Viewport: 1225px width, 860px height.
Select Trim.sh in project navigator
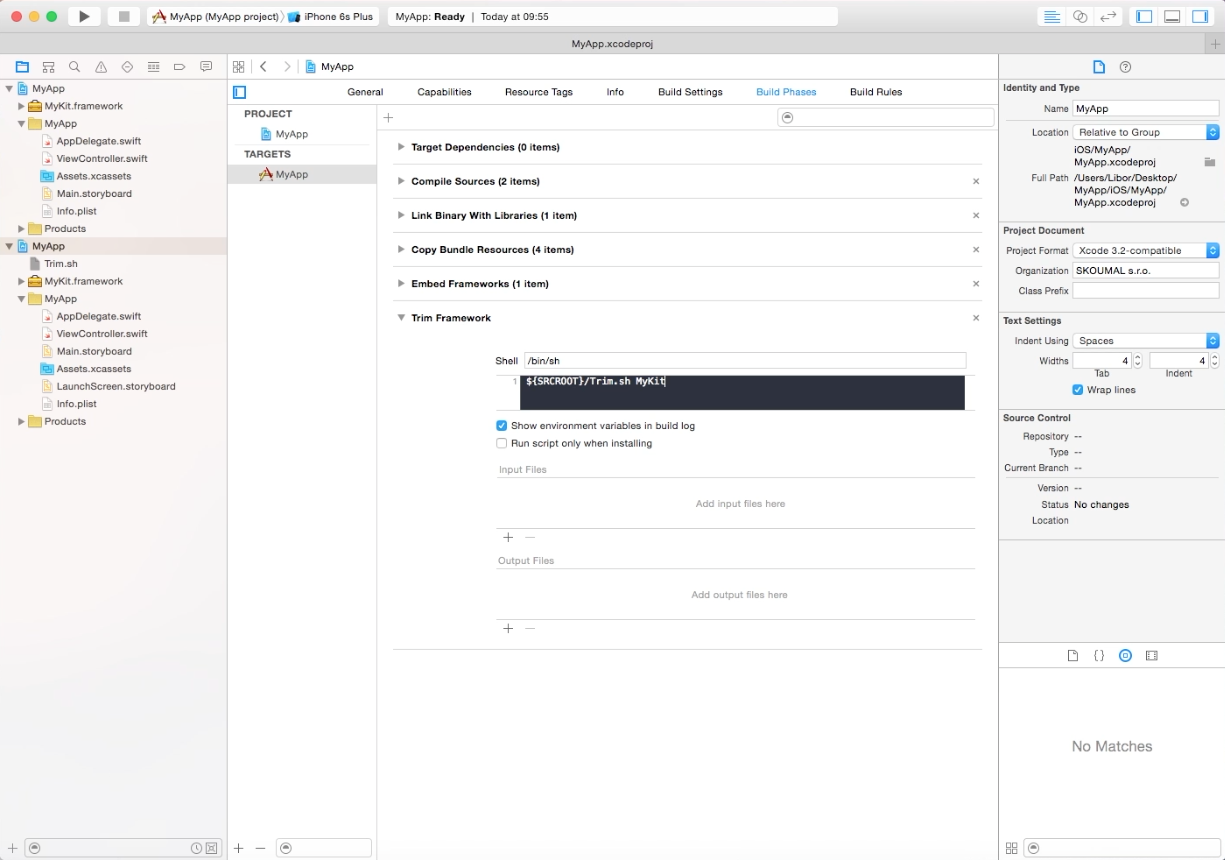pos(60,264)
